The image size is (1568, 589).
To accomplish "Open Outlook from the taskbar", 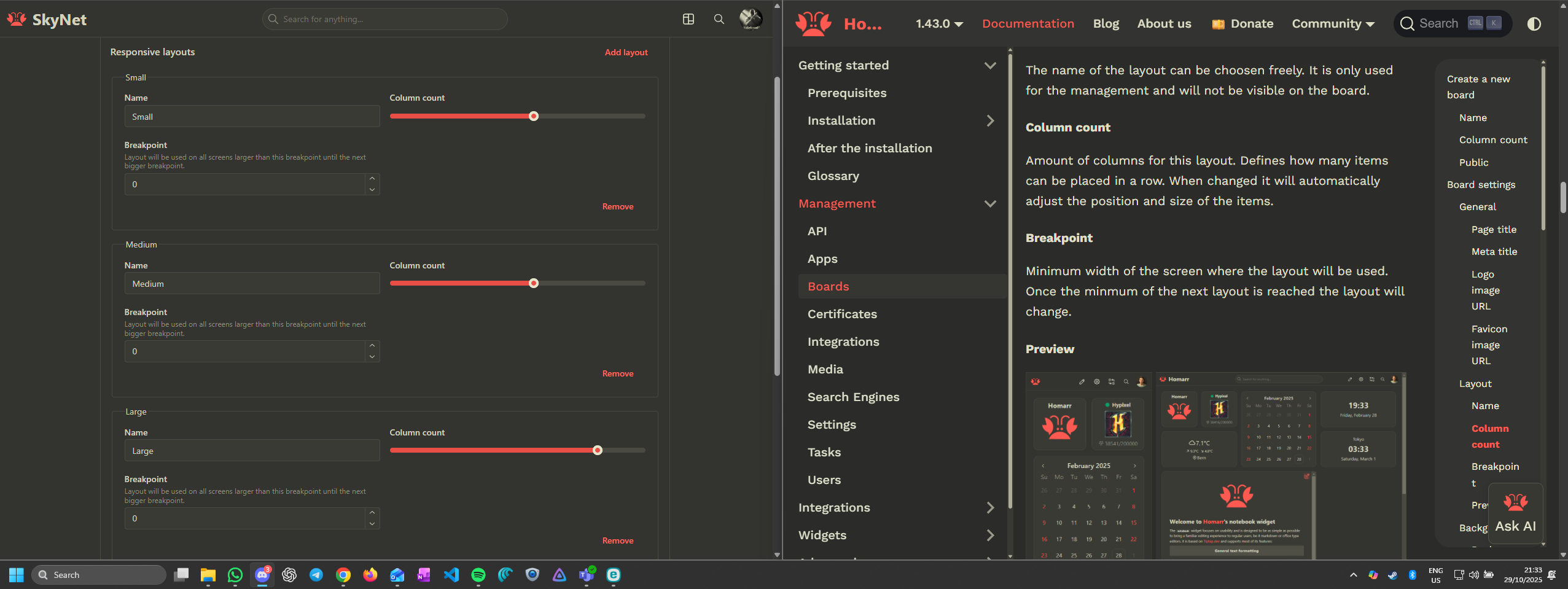I will pyautogui.click(x=397, y=575).
